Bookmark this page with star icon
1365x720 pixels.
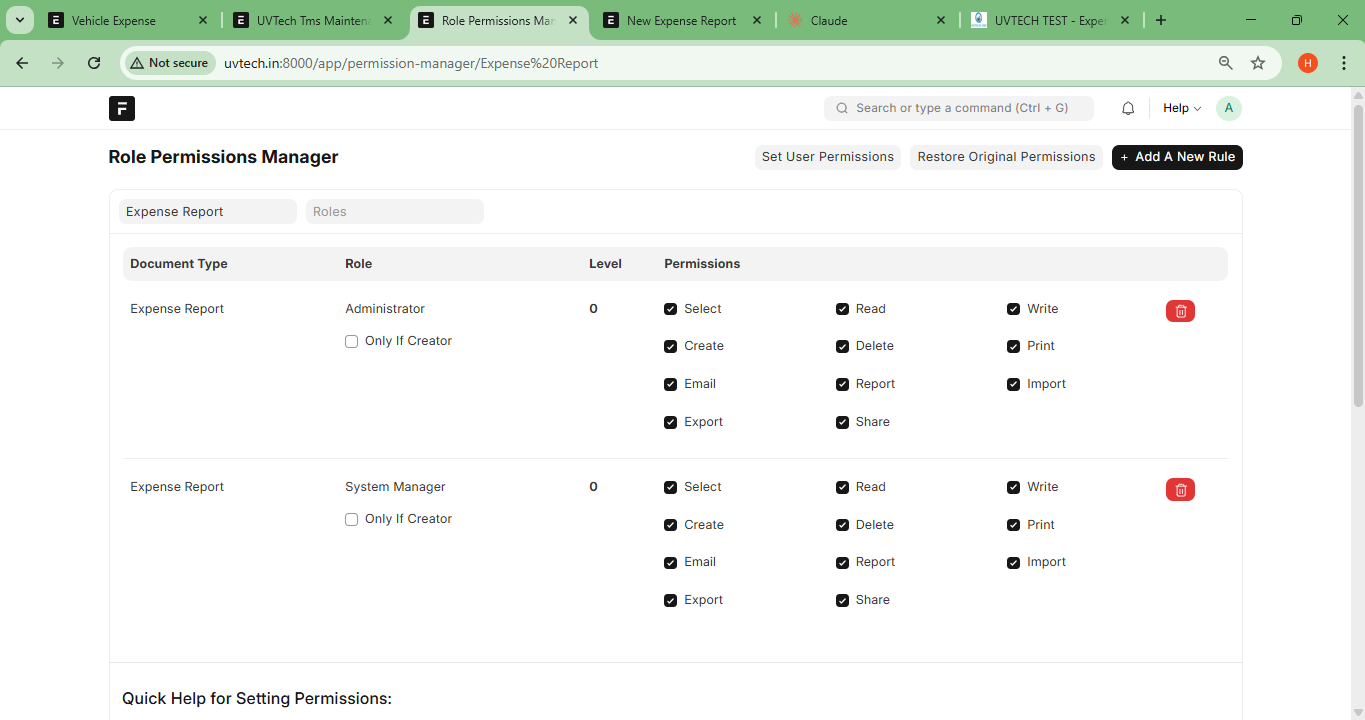tap(1258, 63)
